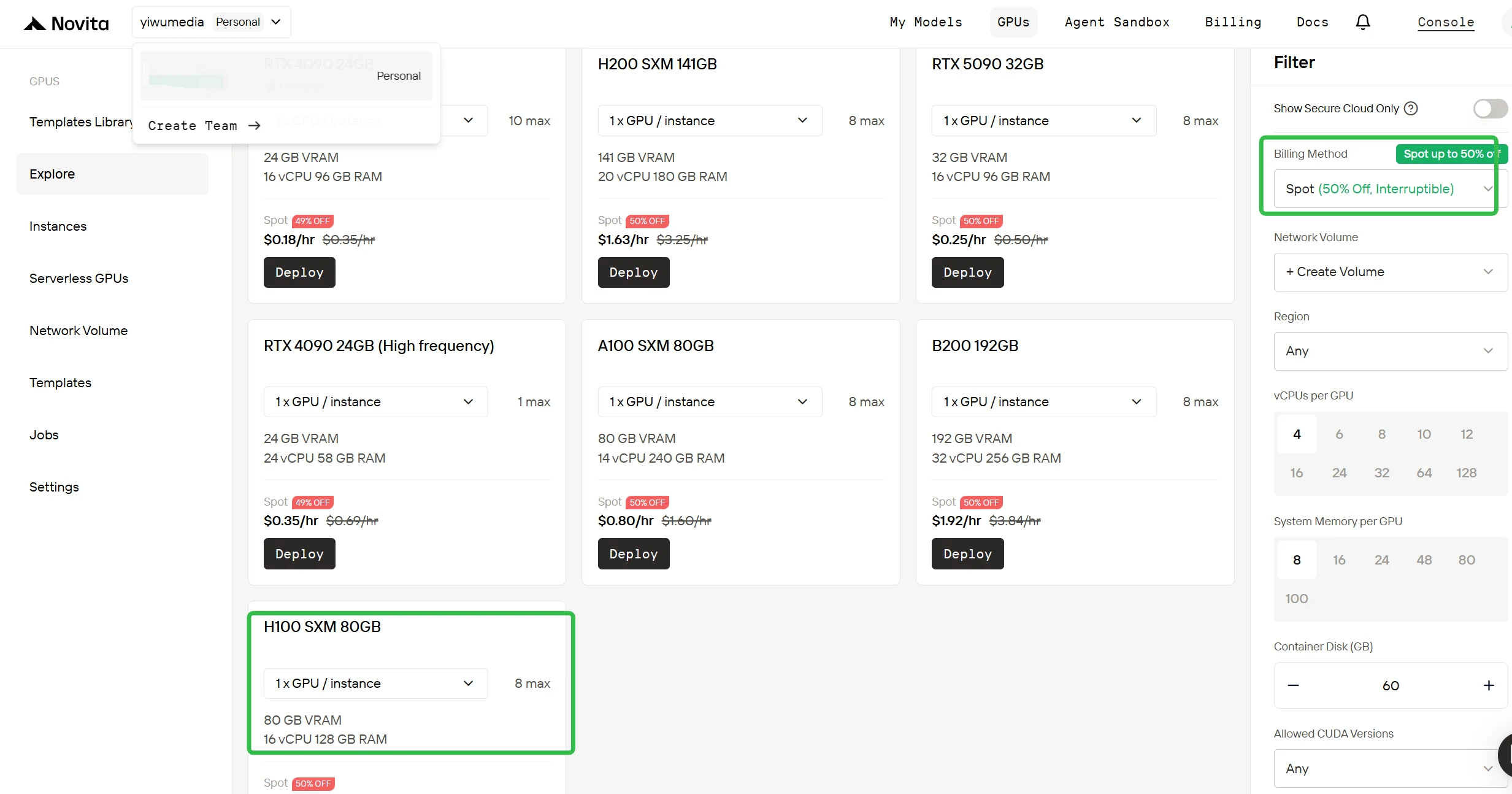Viewport: 1512px width, 794px height.
Task: Open the Network Volume Create Volume dropdown
Action: (1391, 272)
